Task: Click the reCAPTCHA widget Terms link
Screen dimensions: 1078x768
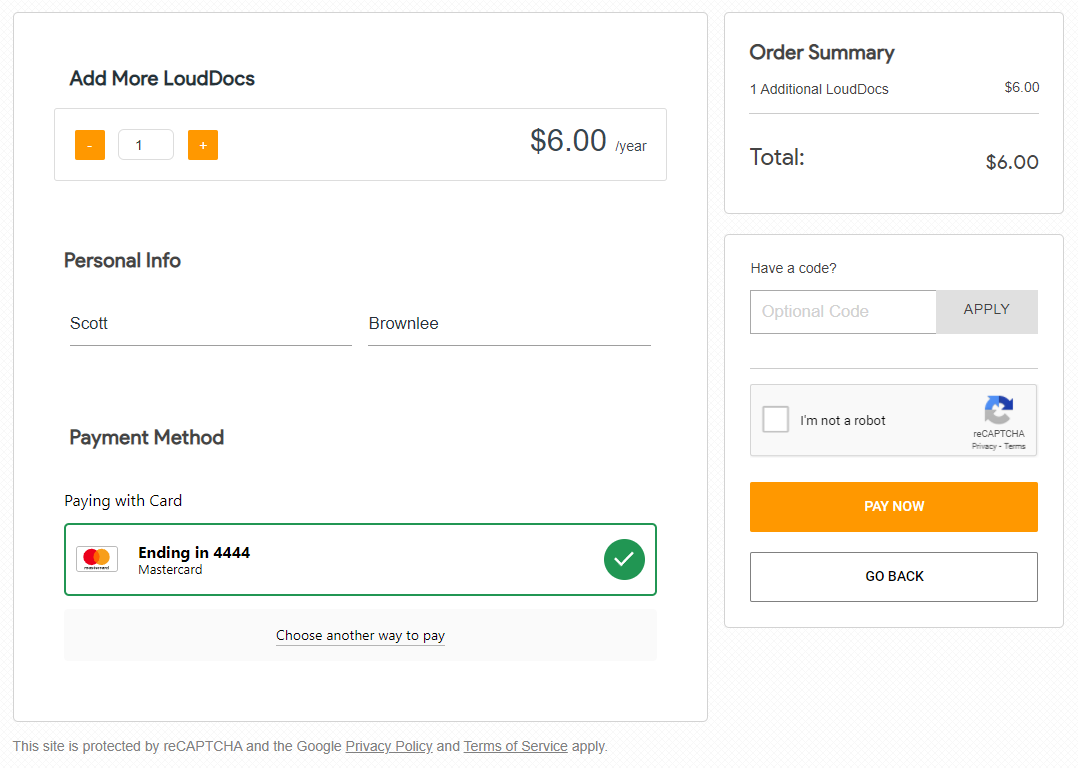Action: click(x=1015, y=446)
